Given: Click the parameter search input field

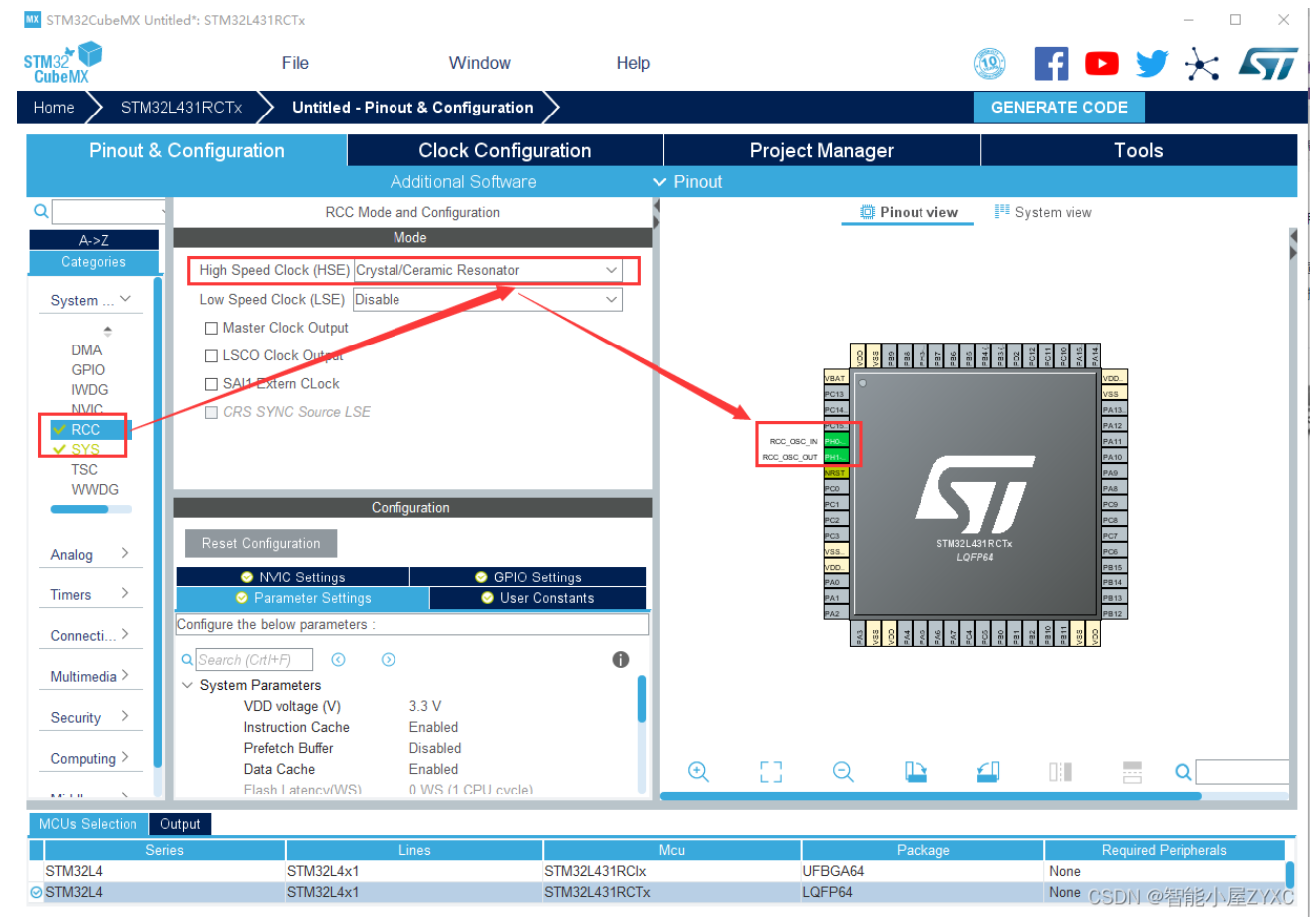Looking at the screenshot, I should pyautogui.click(x=254, y=660).
